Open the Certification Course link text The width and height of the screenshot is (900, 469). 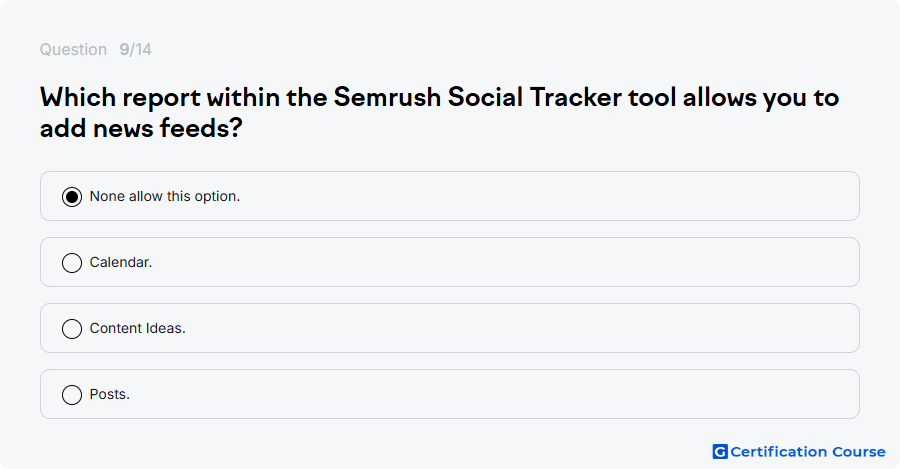click(808, 452)
